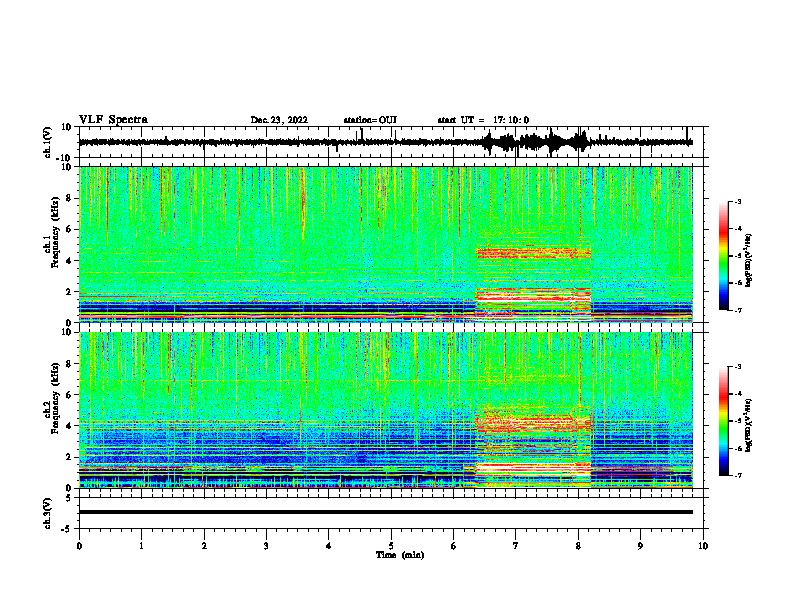Click the 3 tick label on time axis
Image resolution: width=792 pixels, height=612 pixels.
[266, 546]
